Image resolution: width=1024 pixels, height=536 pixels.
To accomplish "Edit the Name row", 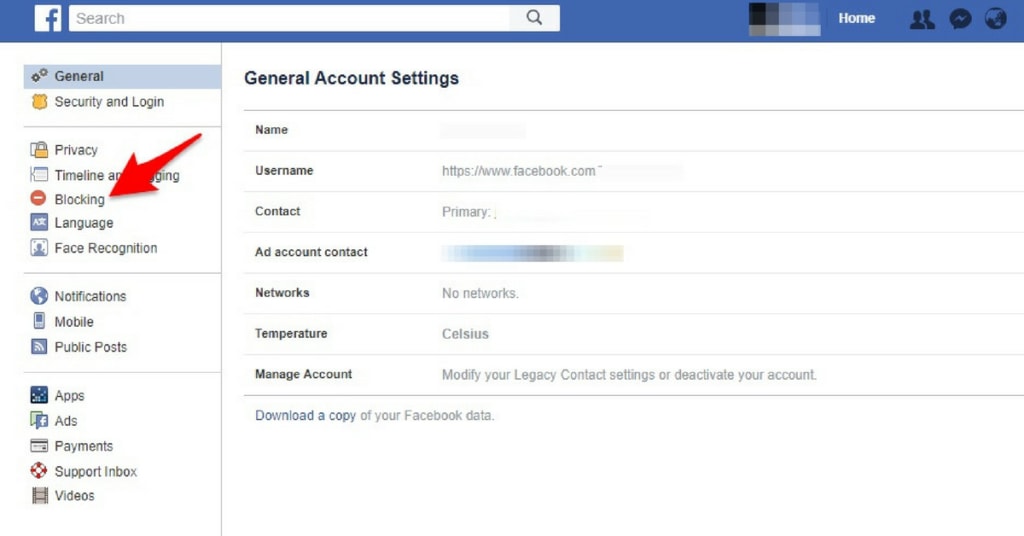I will click(633, 130).
